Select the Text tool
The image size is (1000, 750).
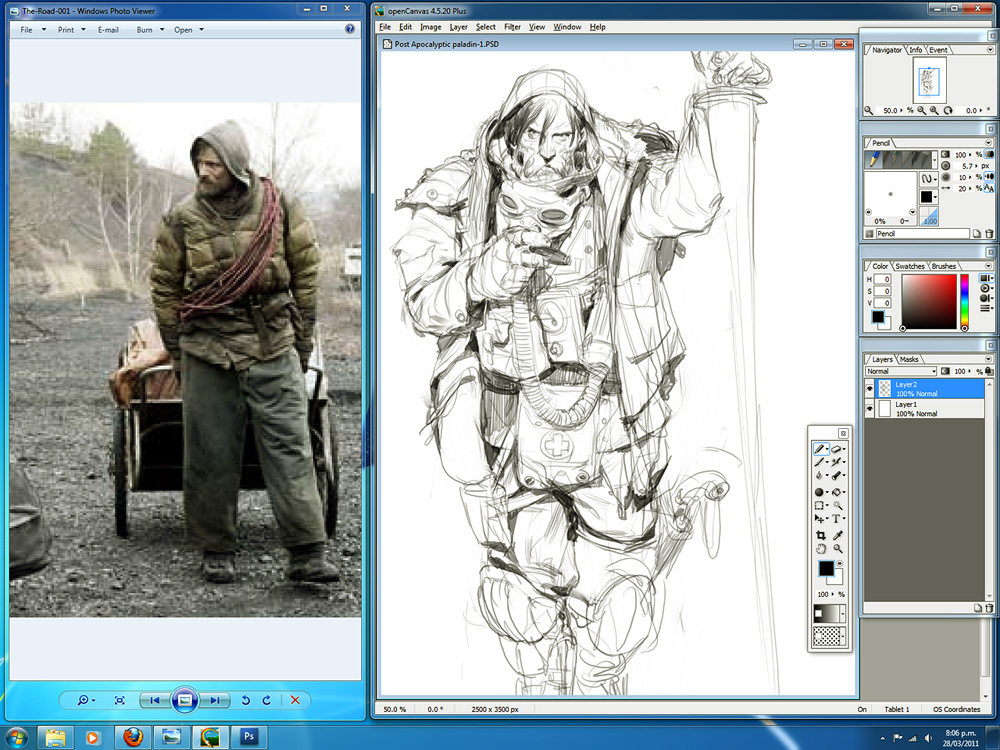pos(837,519)
